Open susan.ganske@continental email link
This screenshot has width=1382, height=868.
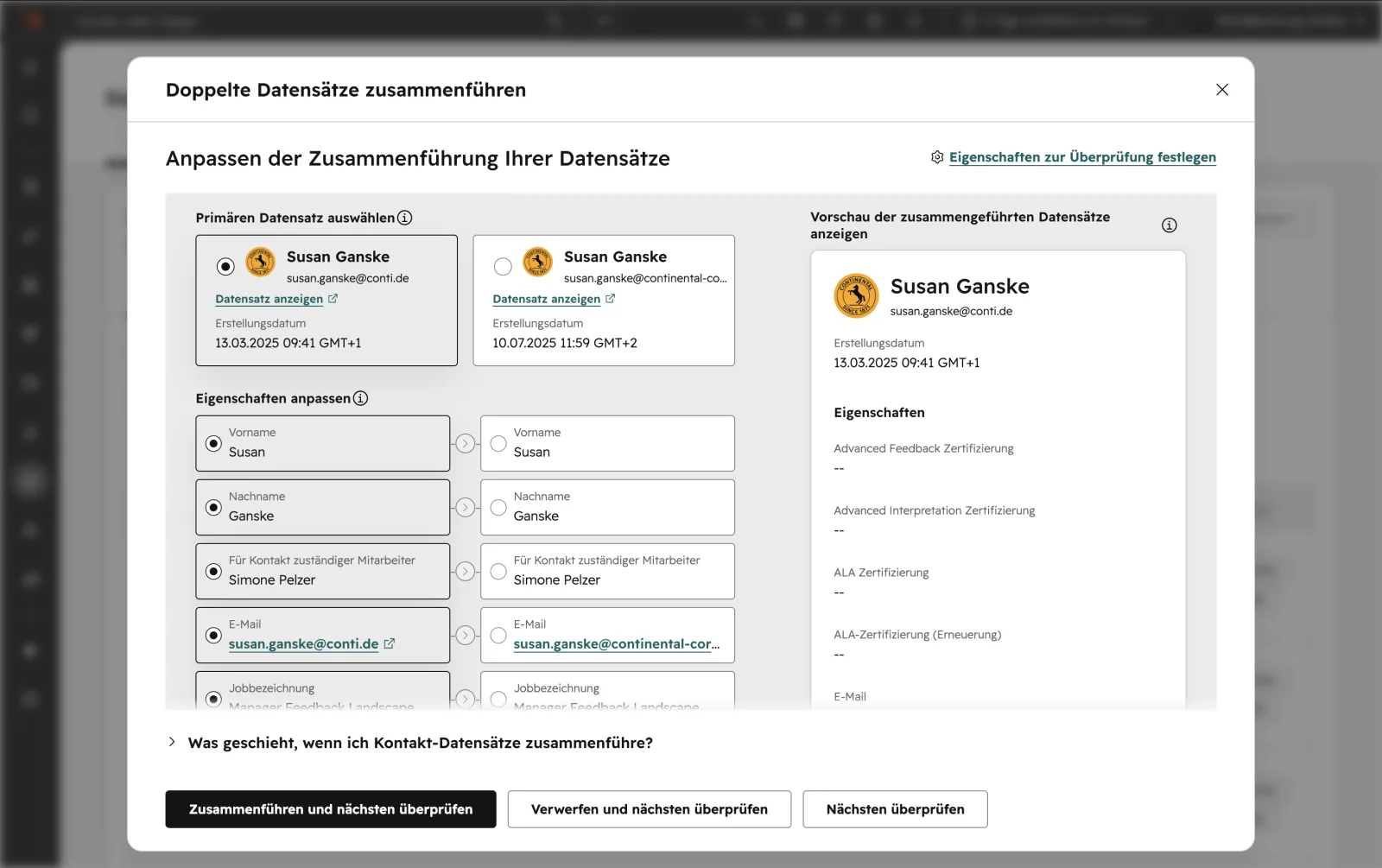click(616, 644)
